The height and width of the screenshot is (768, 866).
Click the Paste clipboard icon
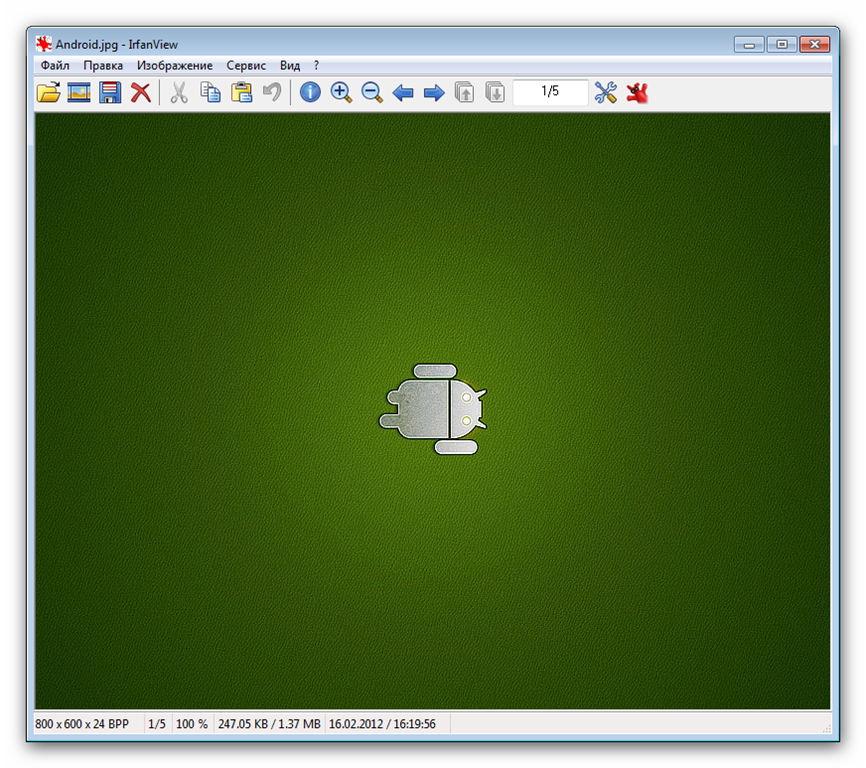click(x=241, y=93)
